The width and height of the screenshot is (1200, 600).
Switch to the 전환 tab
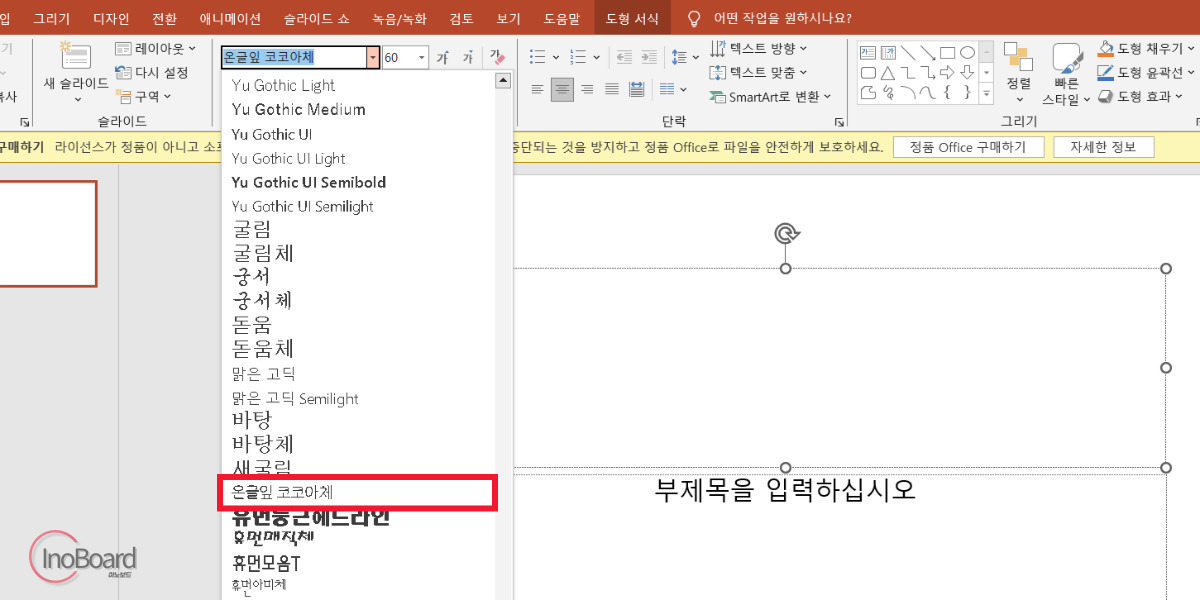(x=165, y=18)
